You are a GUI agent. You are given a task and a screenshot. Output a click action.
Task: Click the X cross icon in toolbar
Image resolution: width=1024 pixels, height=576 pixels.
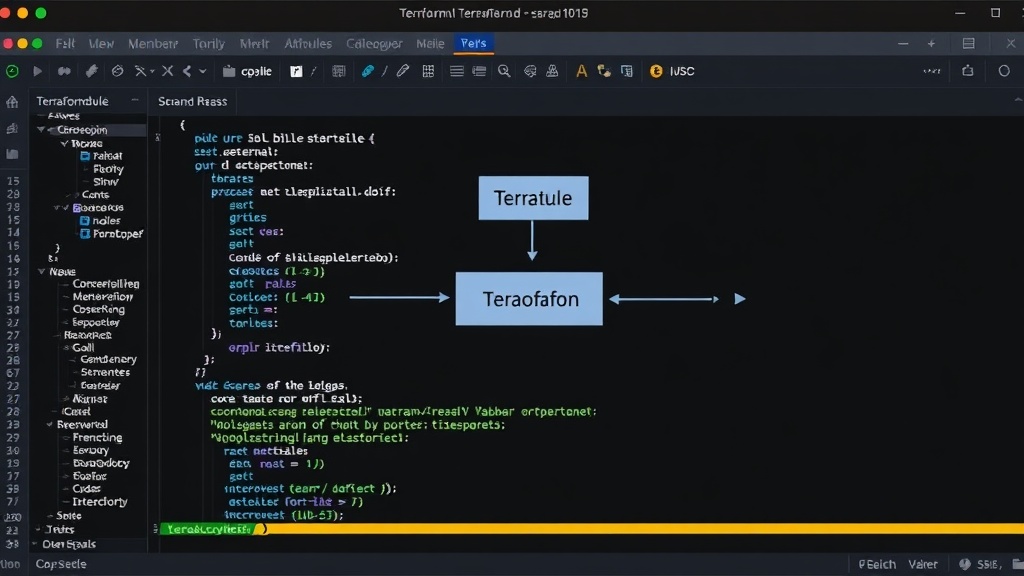pyautogui.click(x=168, y=71)
